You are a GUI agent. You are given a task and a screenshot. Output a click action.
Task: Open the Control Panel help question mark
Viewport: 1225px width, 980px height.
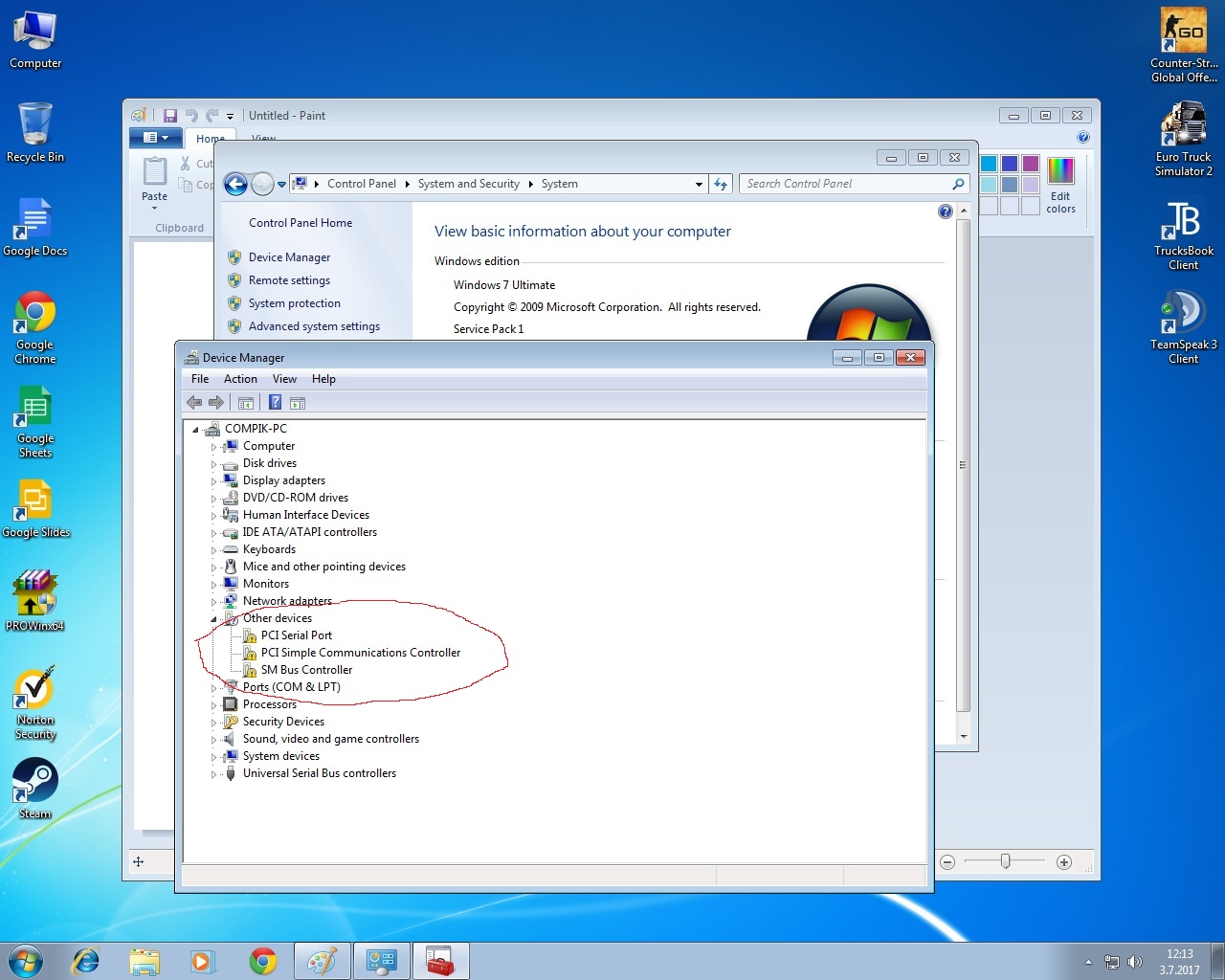point(946,212)
